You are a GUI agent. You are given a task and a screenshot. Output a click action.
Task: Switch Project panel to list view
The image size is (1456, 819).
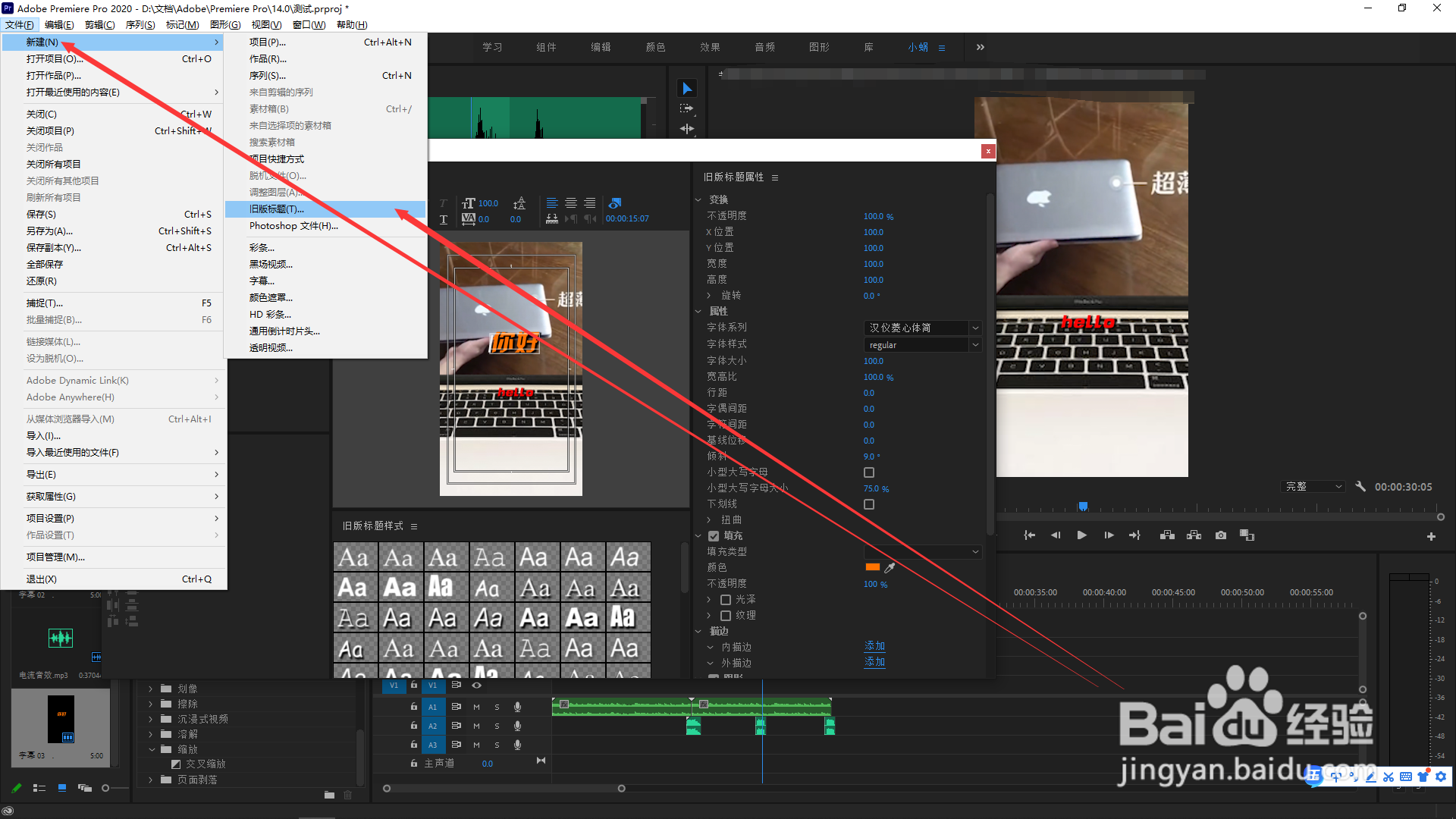click(x=39, y=788)
